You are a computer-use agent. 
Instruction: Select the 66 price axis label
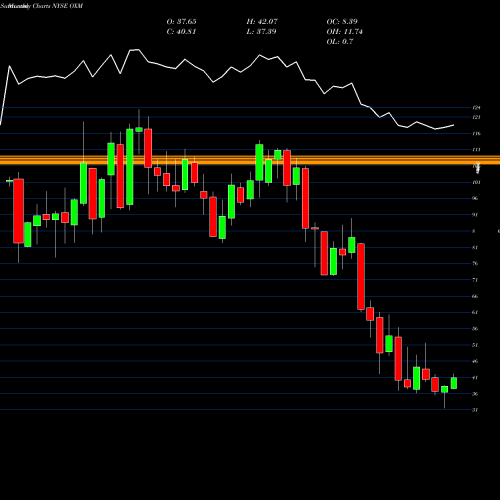coord(475,296)
